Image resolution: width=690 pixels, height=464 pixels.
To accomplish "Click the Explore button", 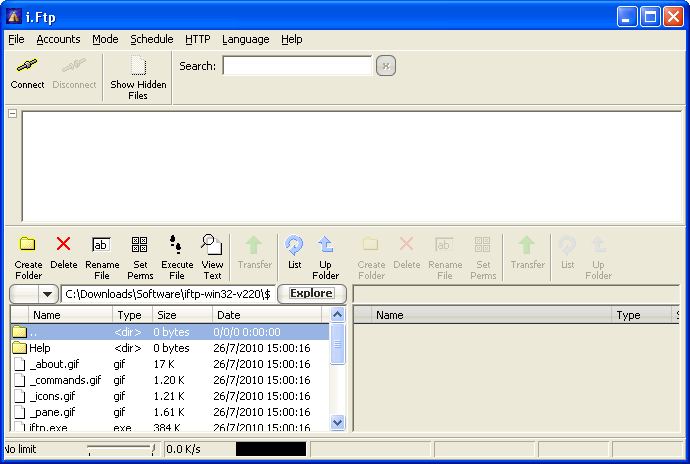I will click(x=312, y=294).
